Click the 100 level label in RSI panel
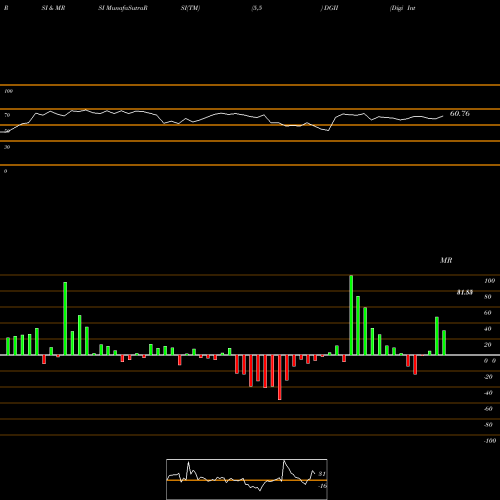 8,91
